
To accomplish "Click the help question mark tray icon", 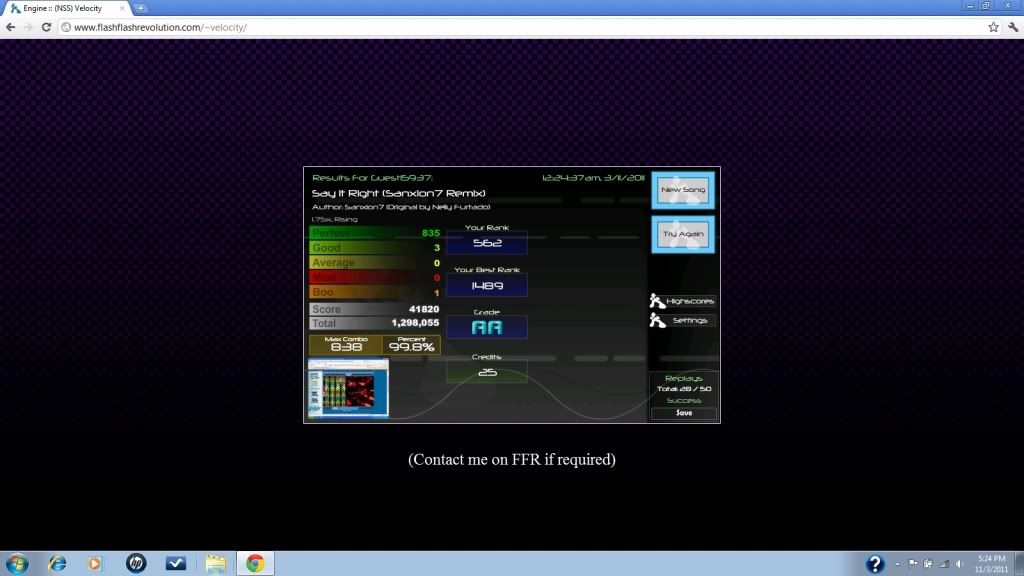I will coord(874,564).
